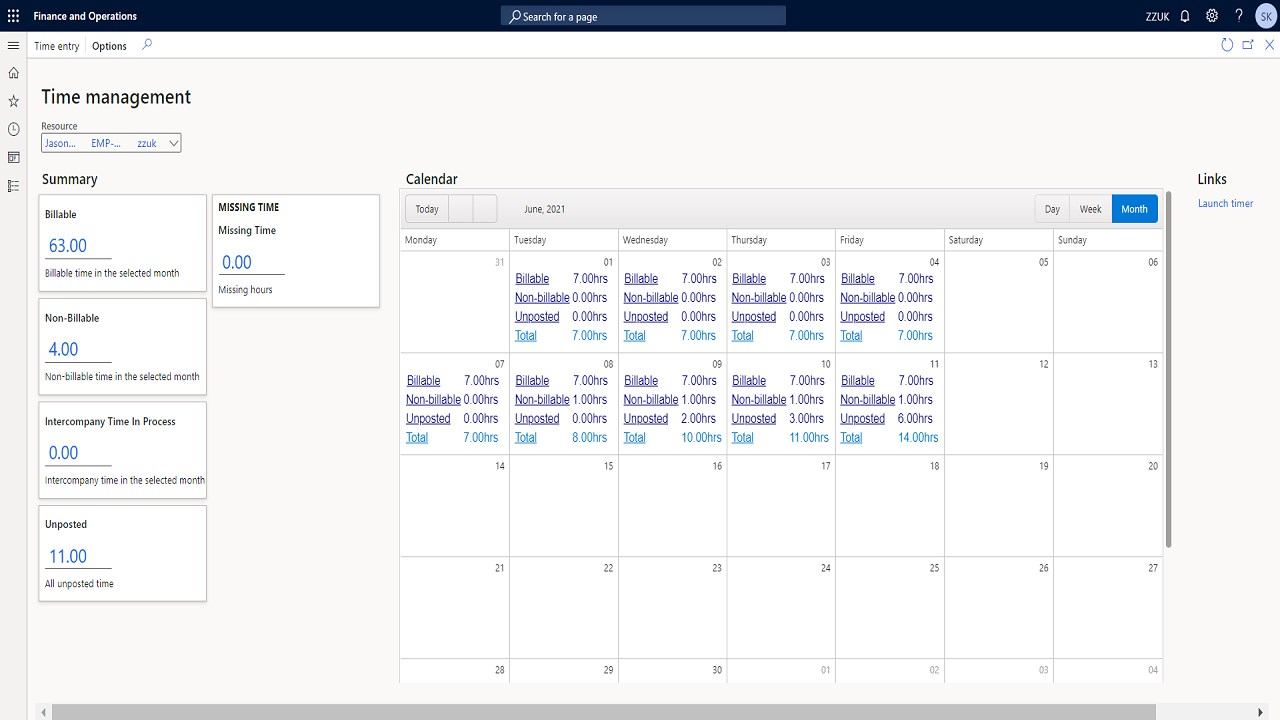
Task: Open the SK user avatar menu
Action: coord(1265,16)
